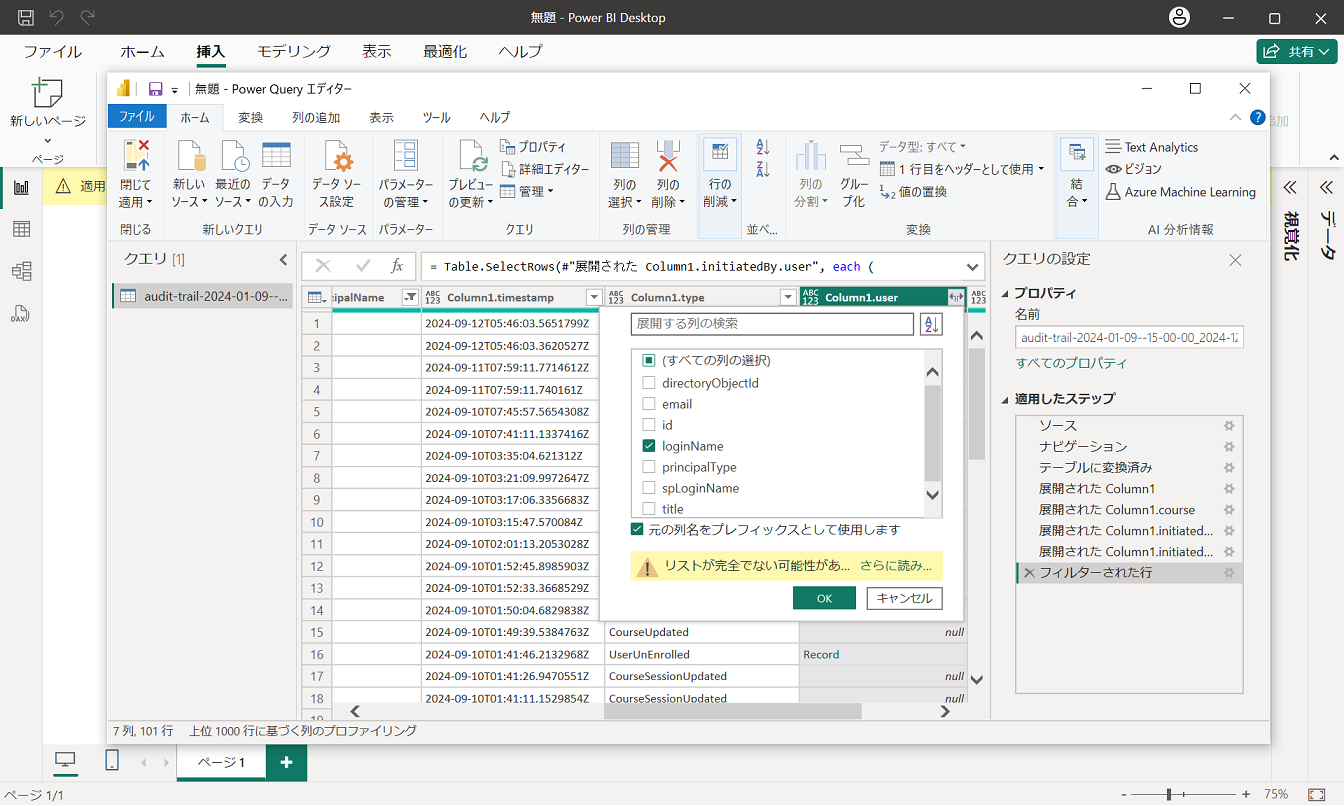Open Vision (ビジョン) AI insight
Screen dimensions: 1344x806
point(1134,169)
